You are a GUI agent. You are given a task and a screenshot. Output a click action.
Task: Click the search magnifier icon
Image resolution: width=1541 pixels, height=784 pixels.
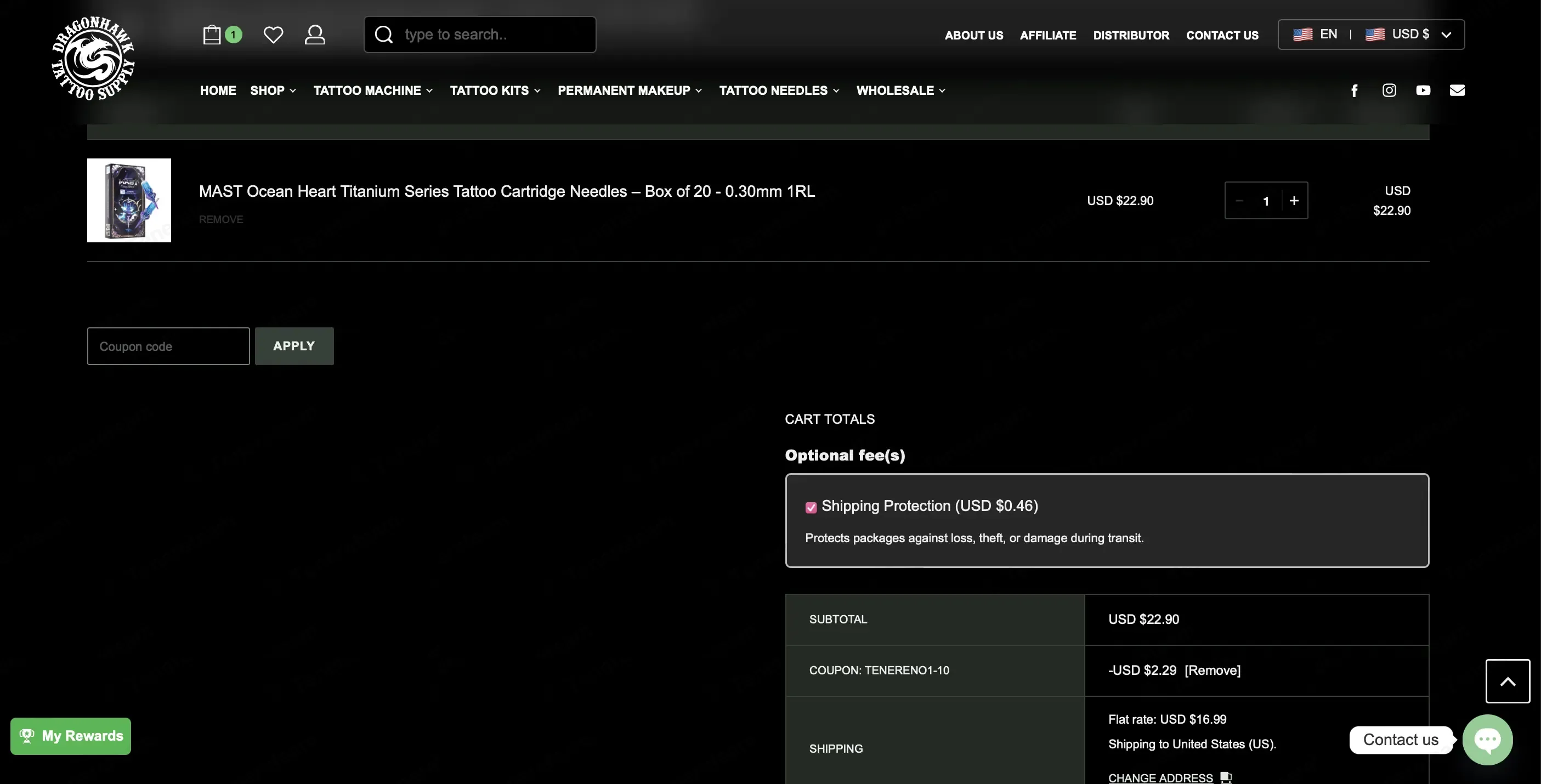point(384,35)
